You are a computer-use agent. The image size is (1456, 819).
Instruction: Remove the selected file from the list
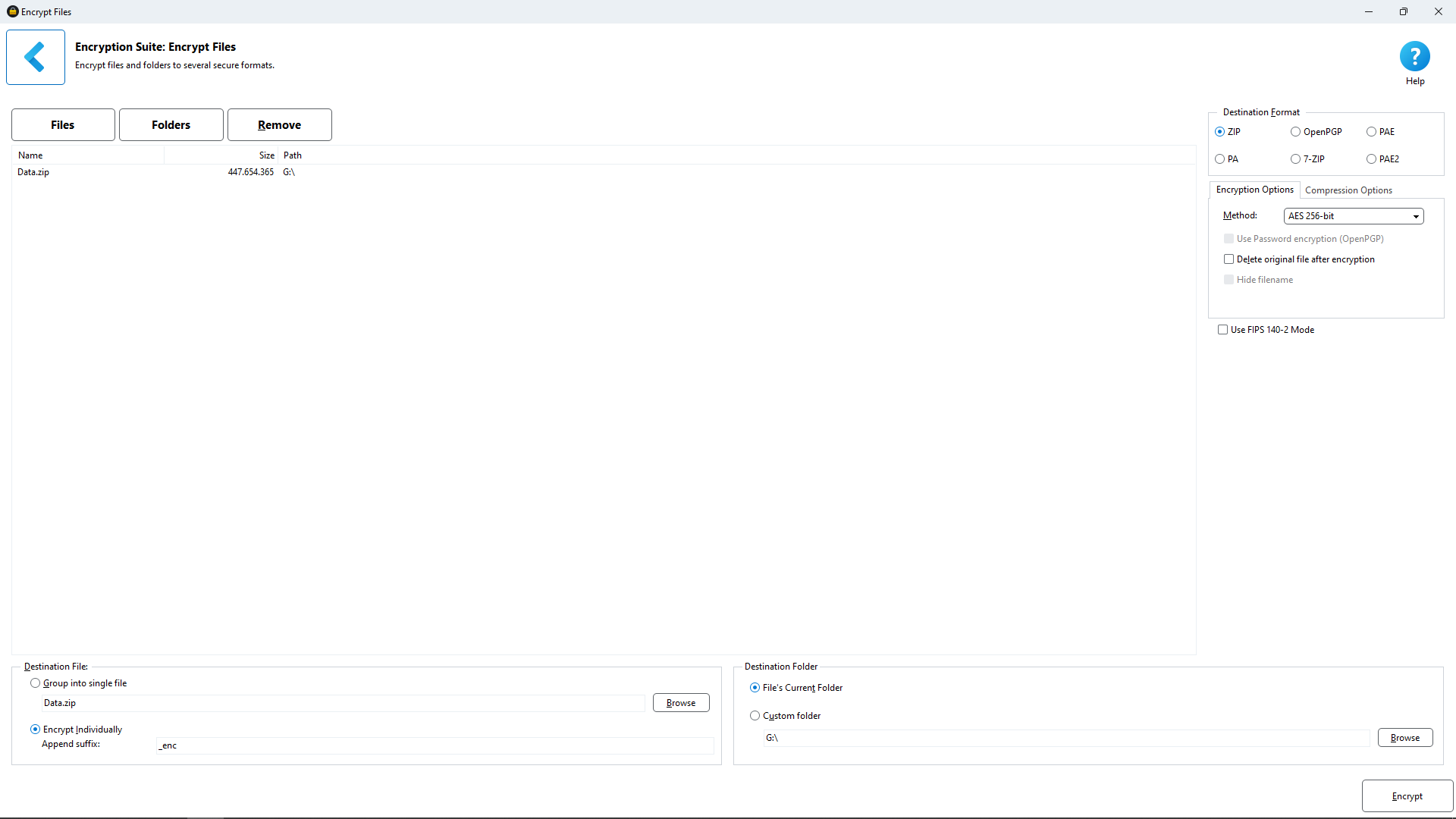point(279,124)
